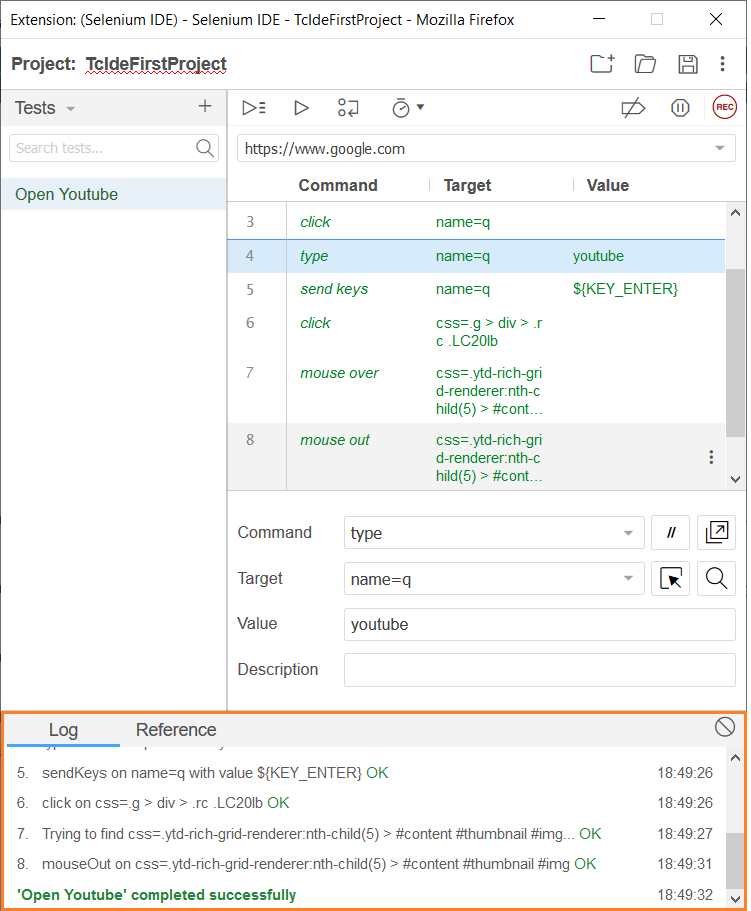
Task: Click the Step over current command icon
Action: click(x=348, y=107)
